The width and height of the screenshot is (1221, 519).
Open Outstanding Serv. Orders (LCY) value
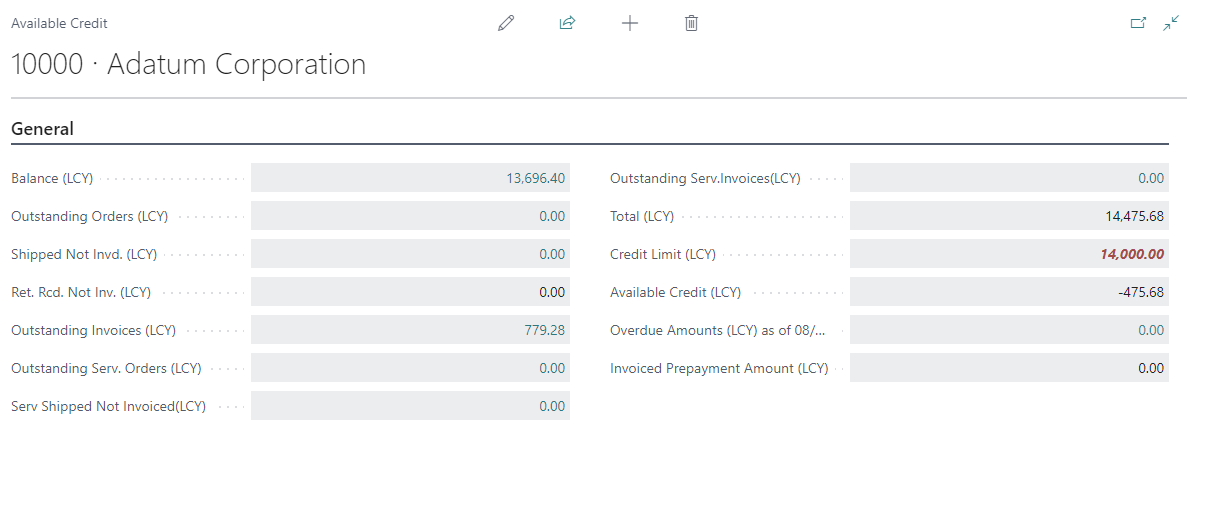(x=552, y=368)
